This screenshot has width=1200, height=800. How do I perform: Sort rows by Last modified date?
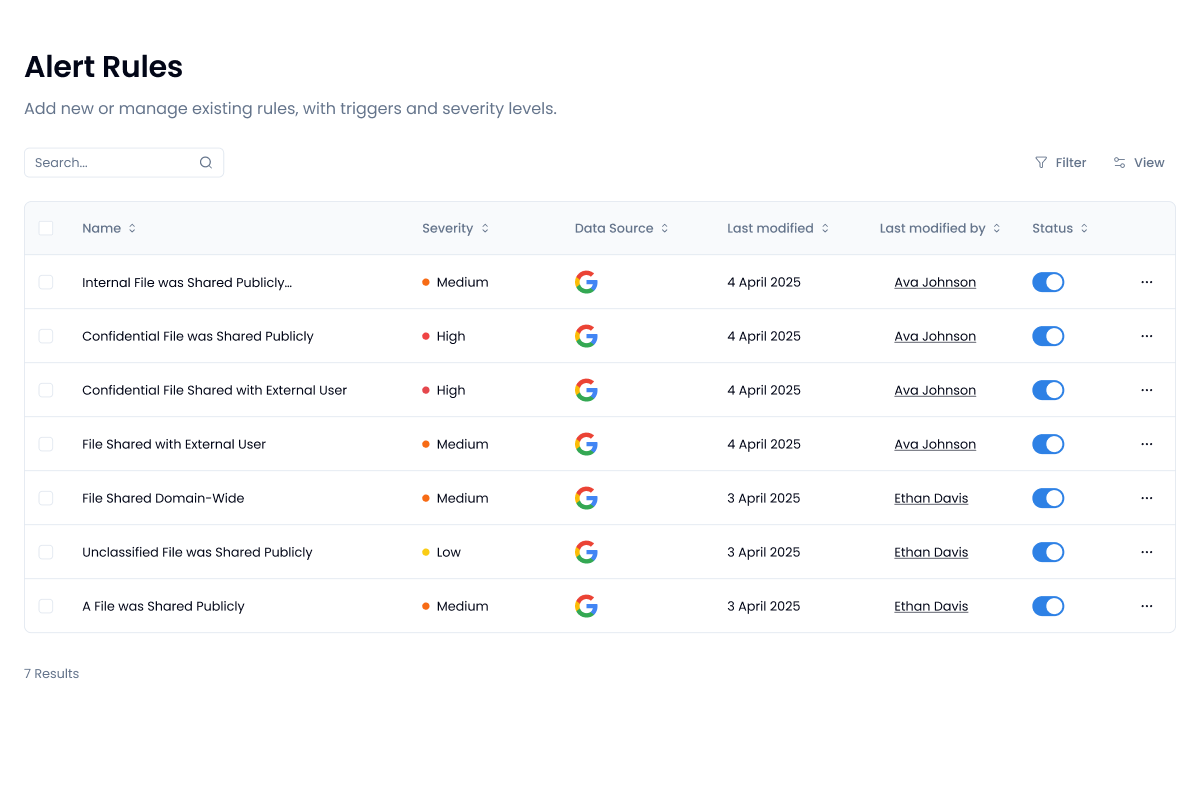pyautogui.click(x=824, y=228)
